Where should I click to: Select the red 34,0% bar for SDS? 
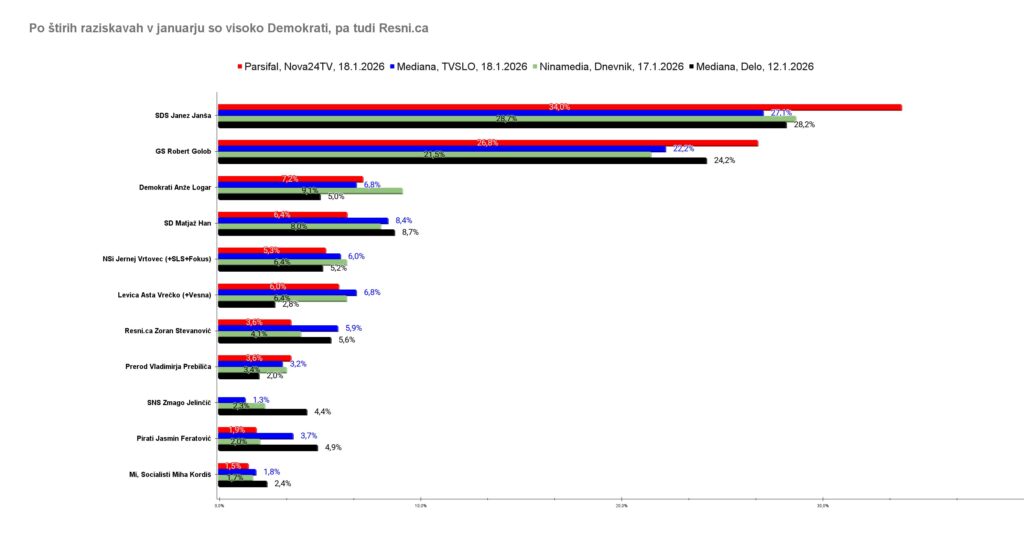tap(560, 107)
